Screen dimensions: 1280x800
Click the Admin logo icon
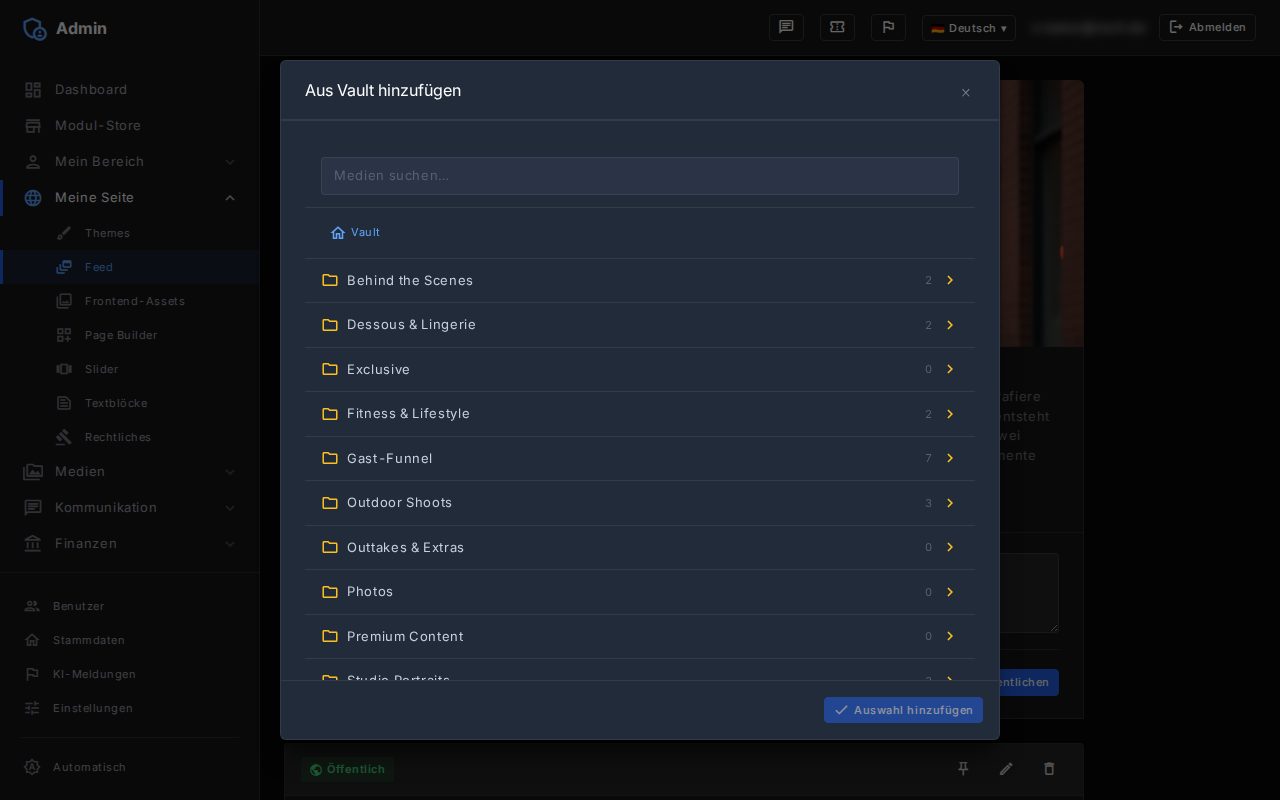coord(34,28)
